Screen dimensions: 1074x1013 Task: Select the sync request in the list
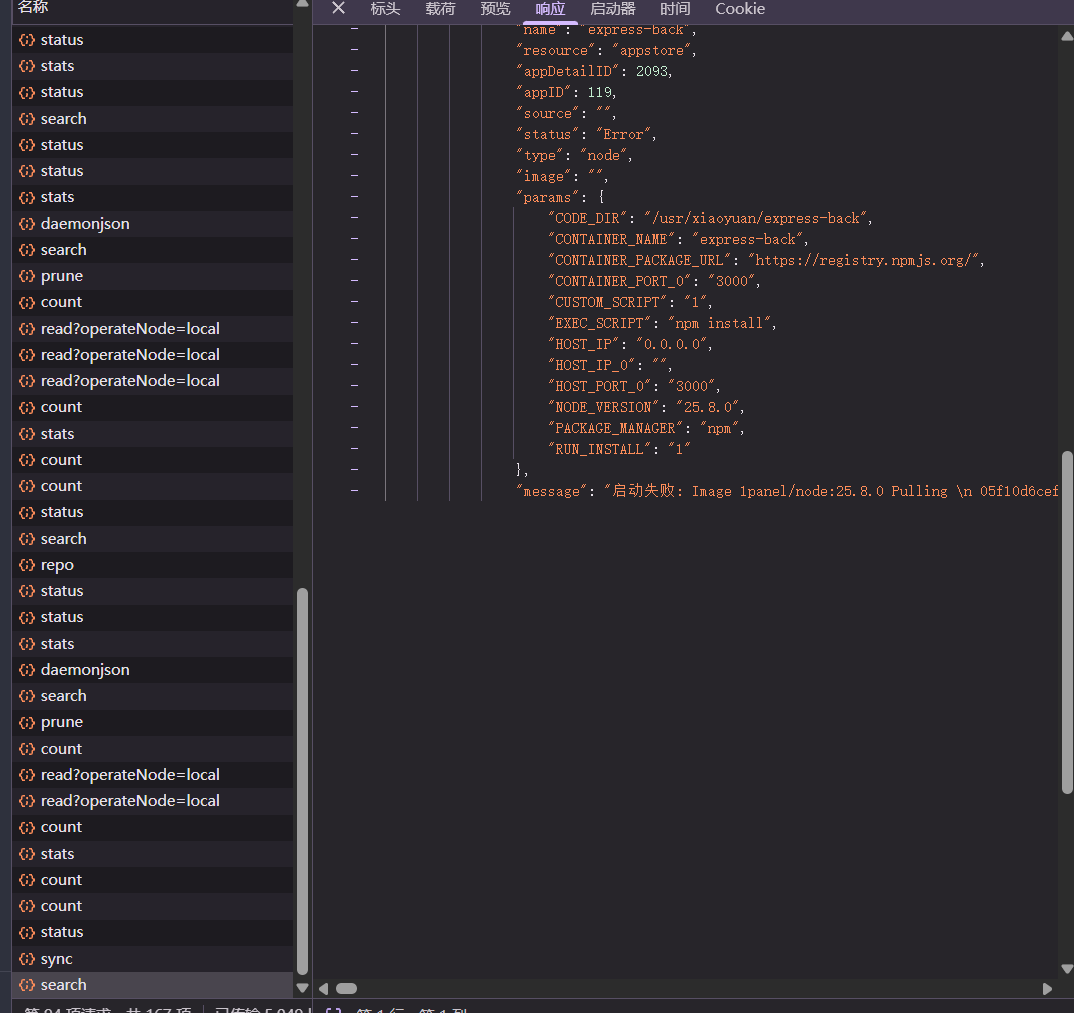(57, 959)
